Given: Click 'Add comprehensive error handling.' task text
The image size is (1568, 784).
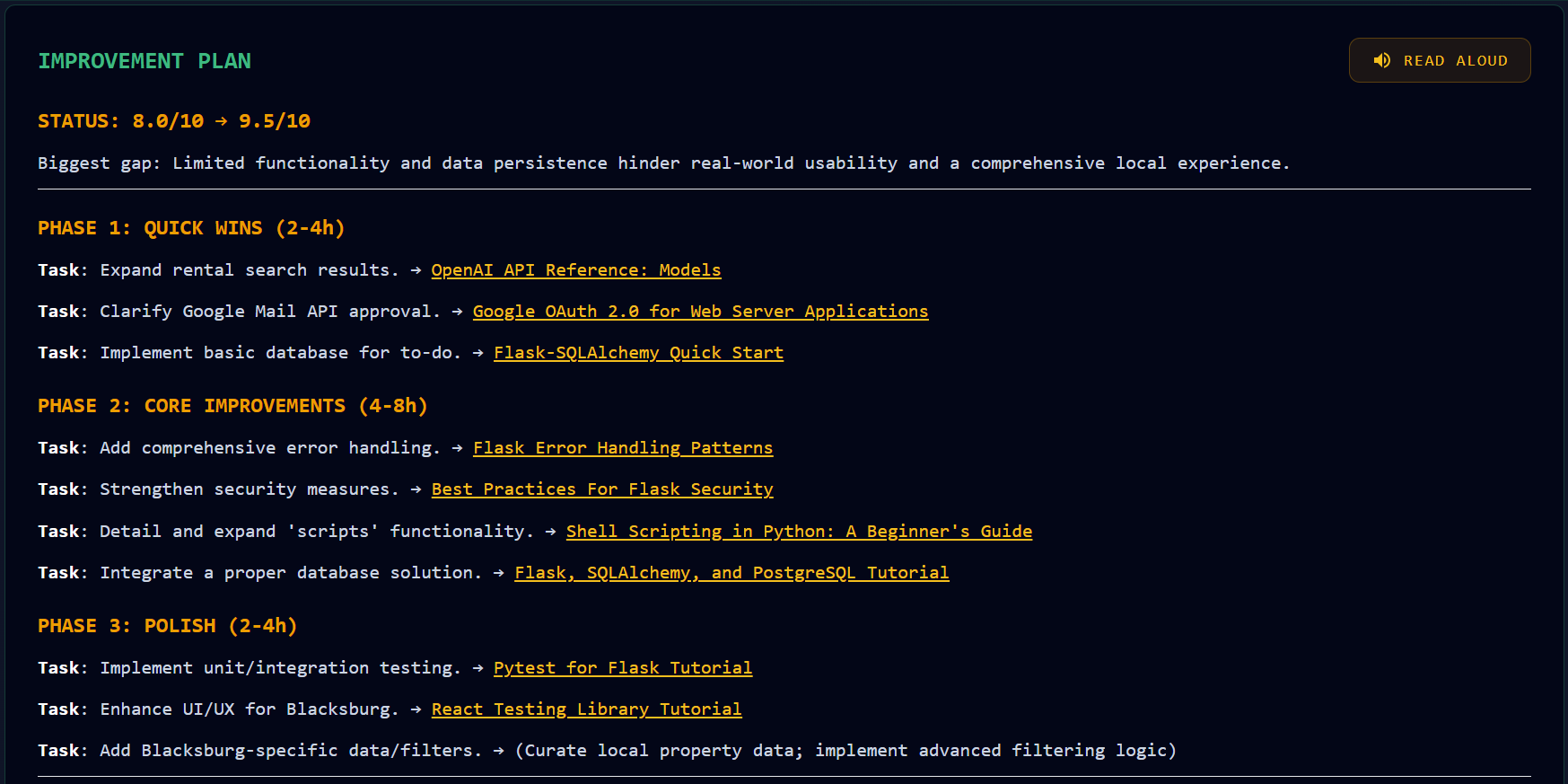Looking at the screenshot, I should [270, 448].
